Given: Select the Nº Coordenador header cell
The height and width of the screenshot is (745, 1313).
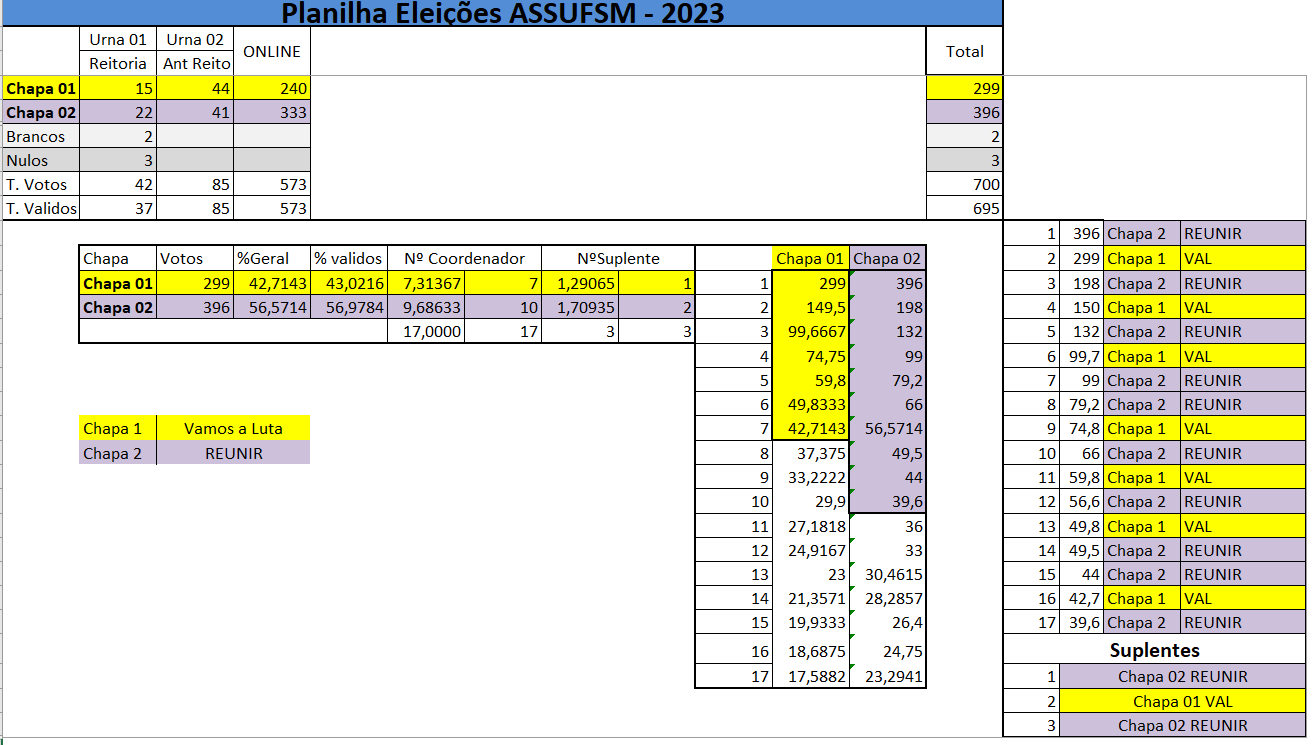Looking at the screenshot, I should point(464,258).
